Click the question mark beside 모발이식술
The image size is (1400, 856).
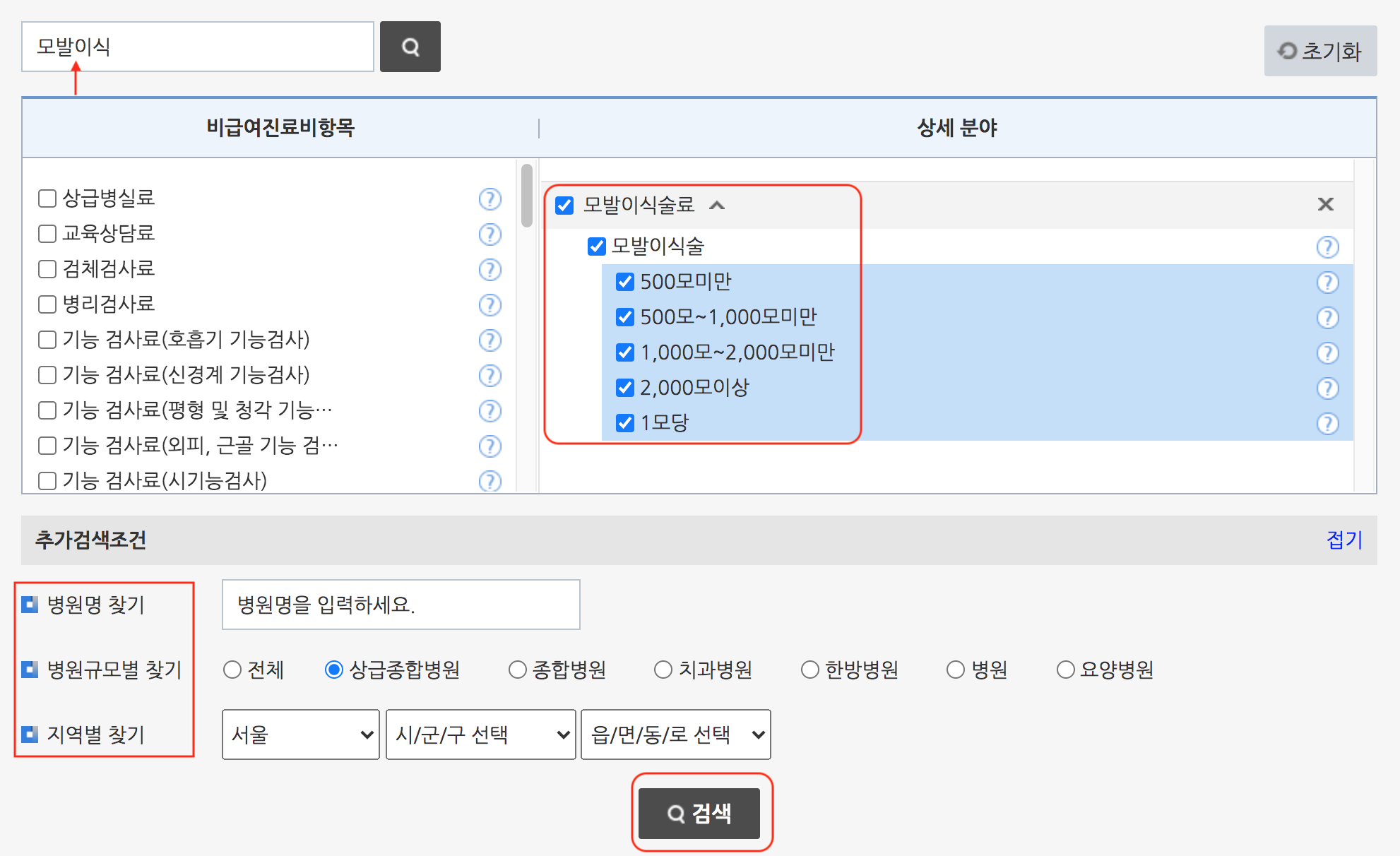1329,247
